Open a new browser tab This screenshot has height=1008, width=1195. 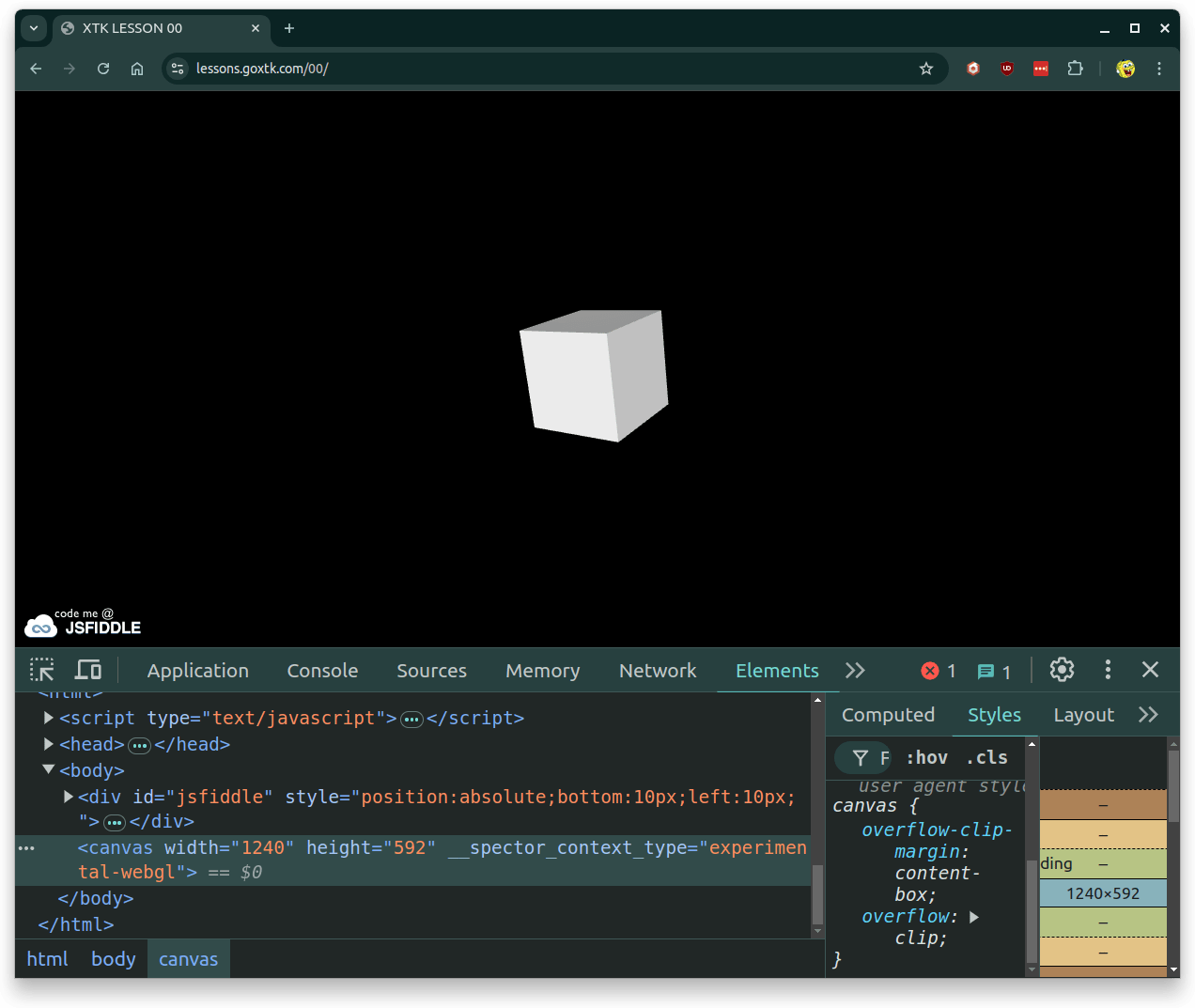289,28
